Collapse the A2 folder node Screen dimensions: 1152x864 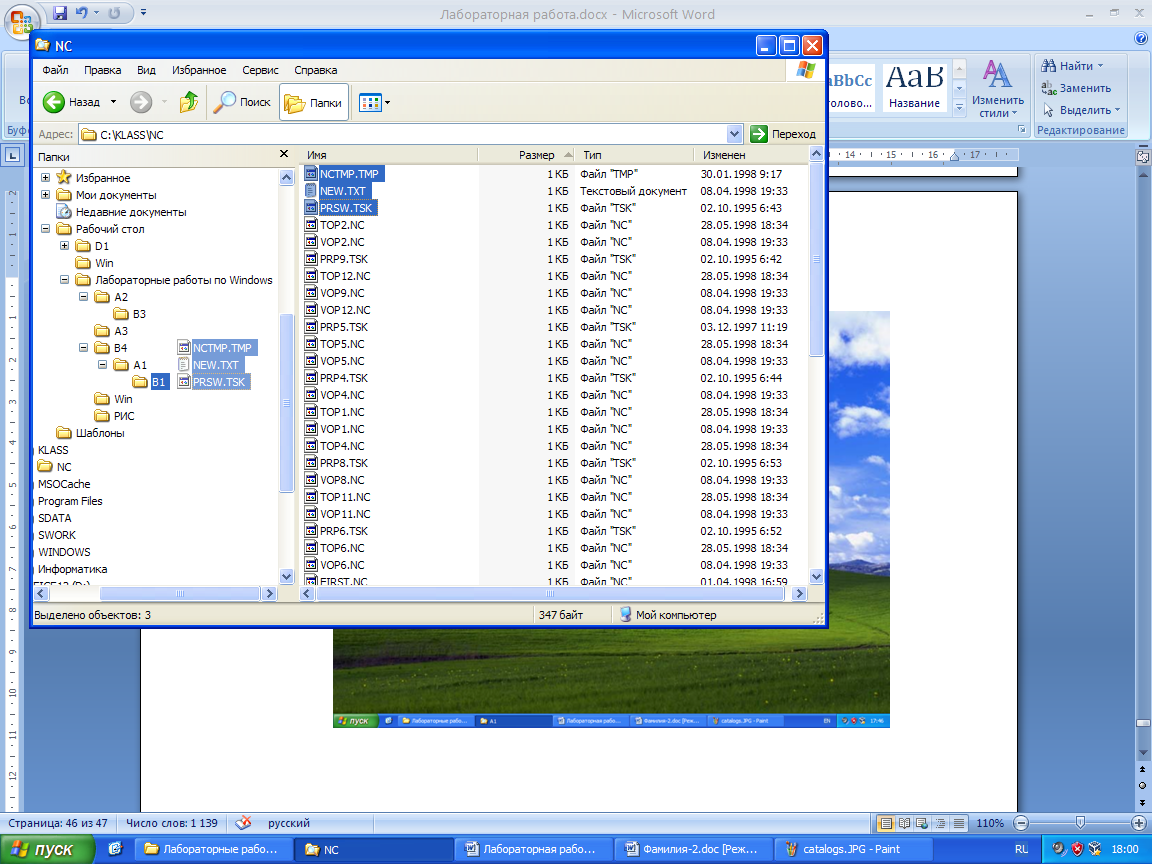(x=84, y=296)
